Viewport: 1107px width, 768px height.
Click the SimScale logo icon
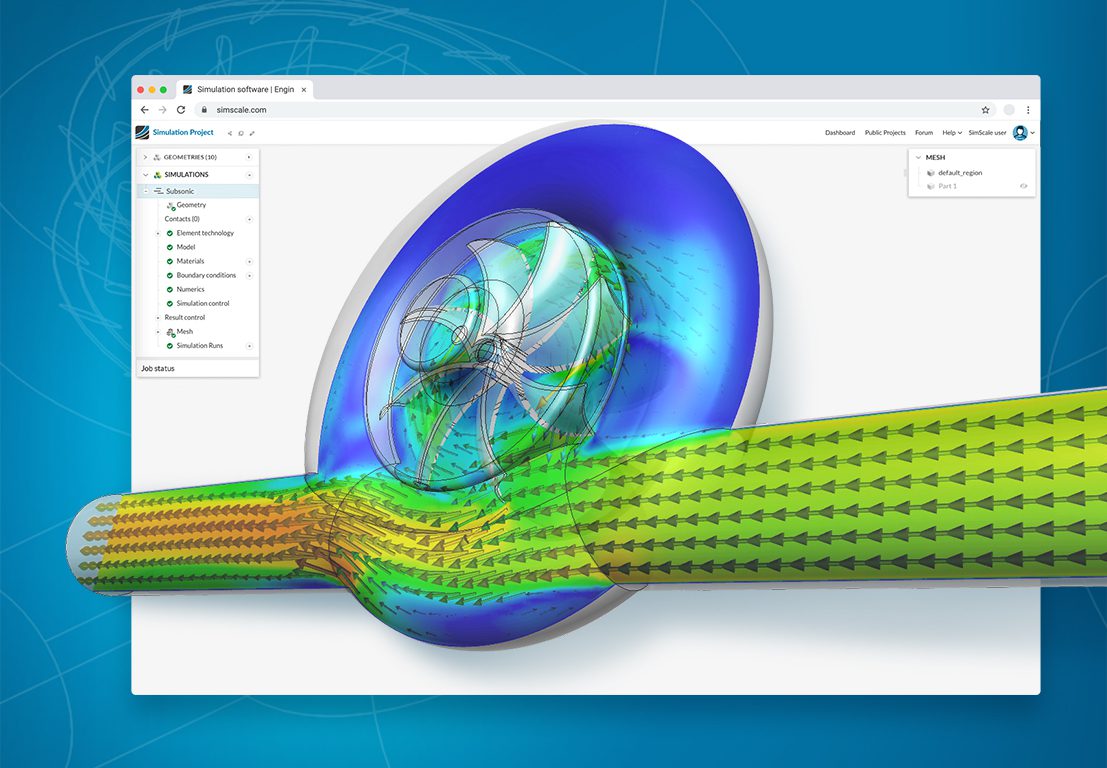click(143, 132)
